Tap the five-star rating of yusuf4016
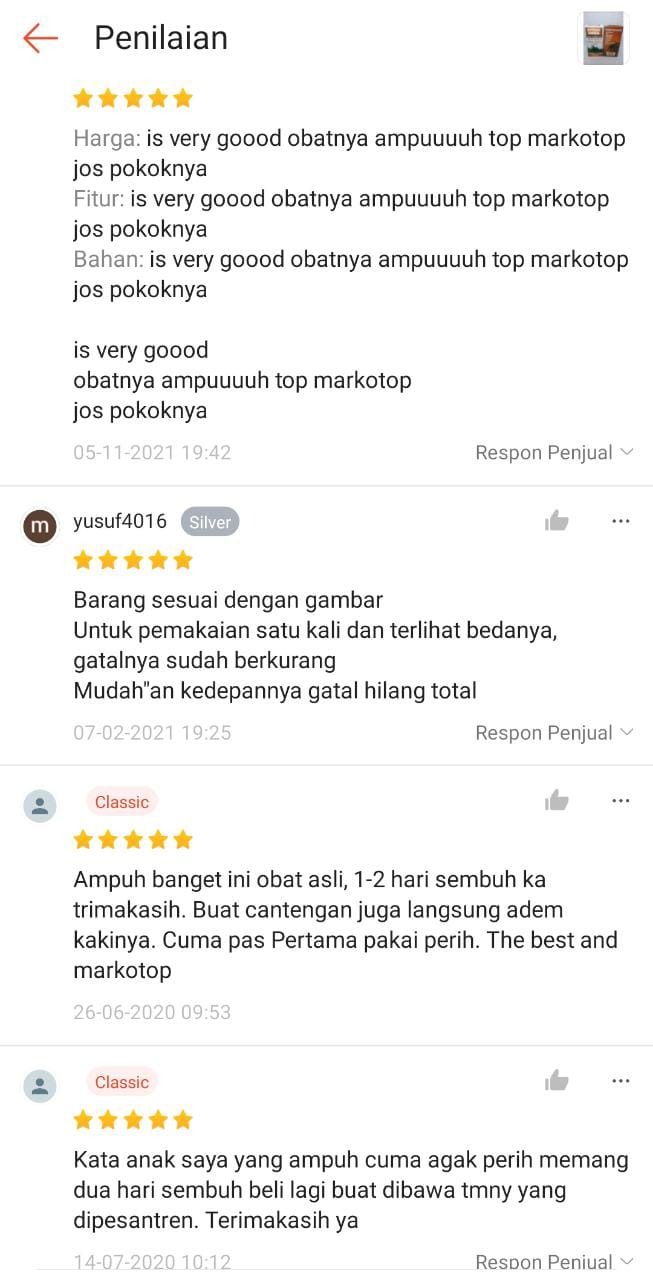 [133, 560]
